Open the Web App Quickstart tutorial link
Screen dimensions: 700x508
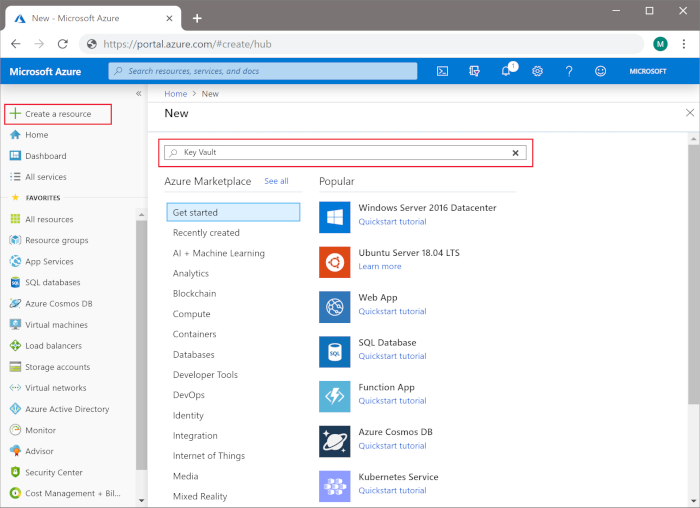click(392, 311)
